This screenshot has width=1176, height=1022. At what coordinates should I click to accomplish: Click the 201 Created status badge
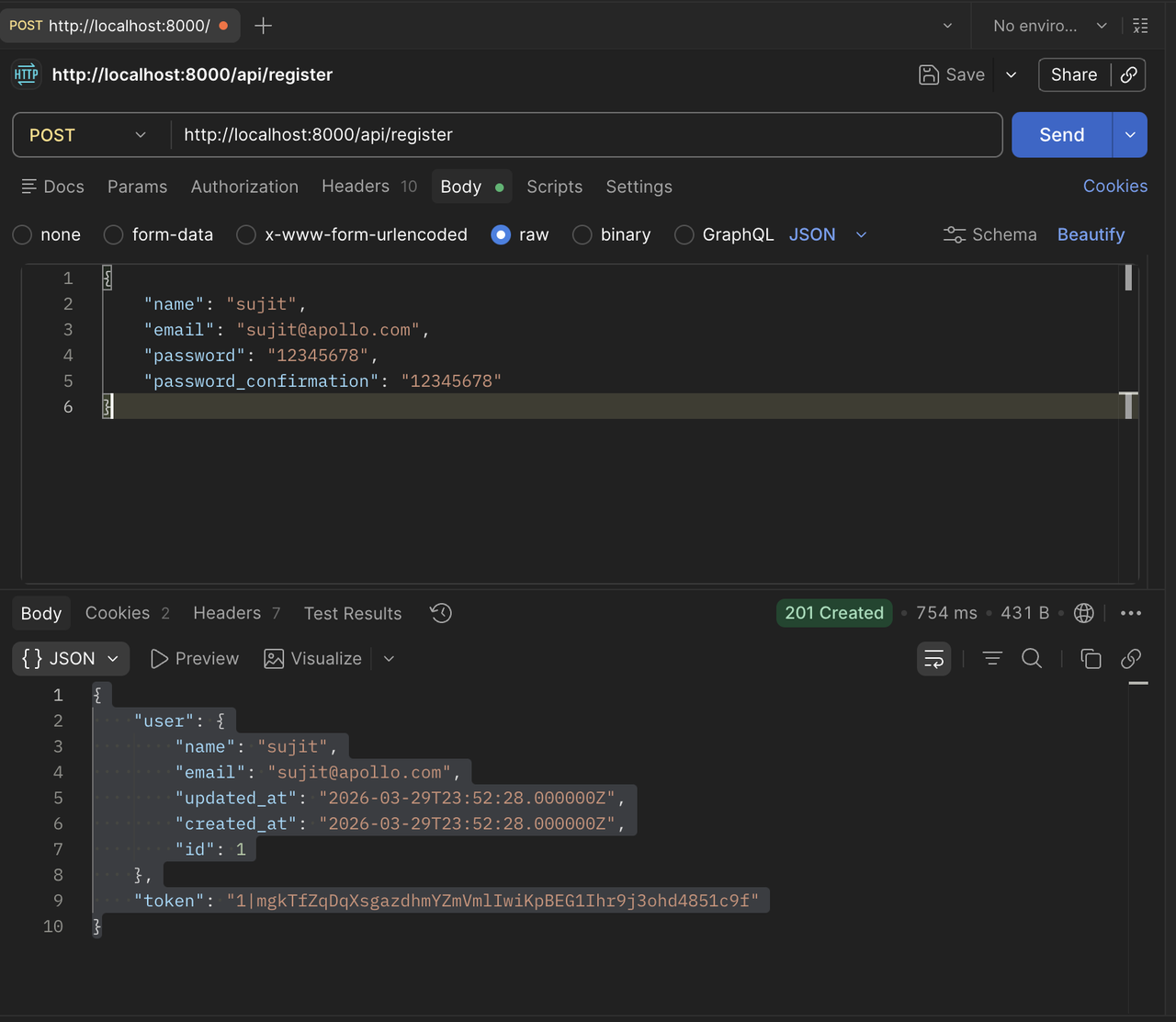pos(834,613)
